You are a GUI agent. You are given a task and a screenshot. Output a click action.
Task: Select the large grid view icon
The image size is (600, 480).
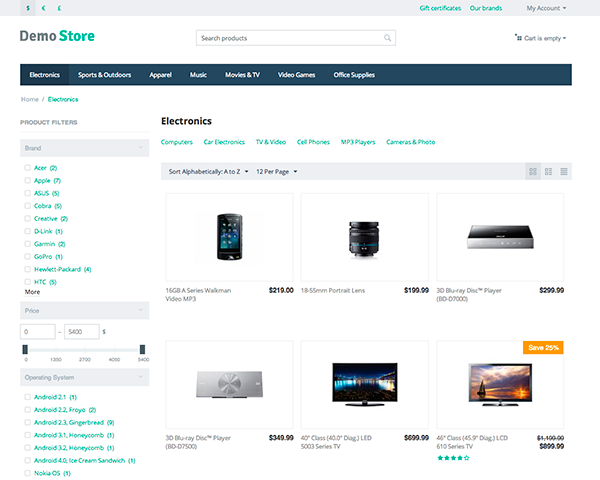pyautogui.click(x=533, y=171)
